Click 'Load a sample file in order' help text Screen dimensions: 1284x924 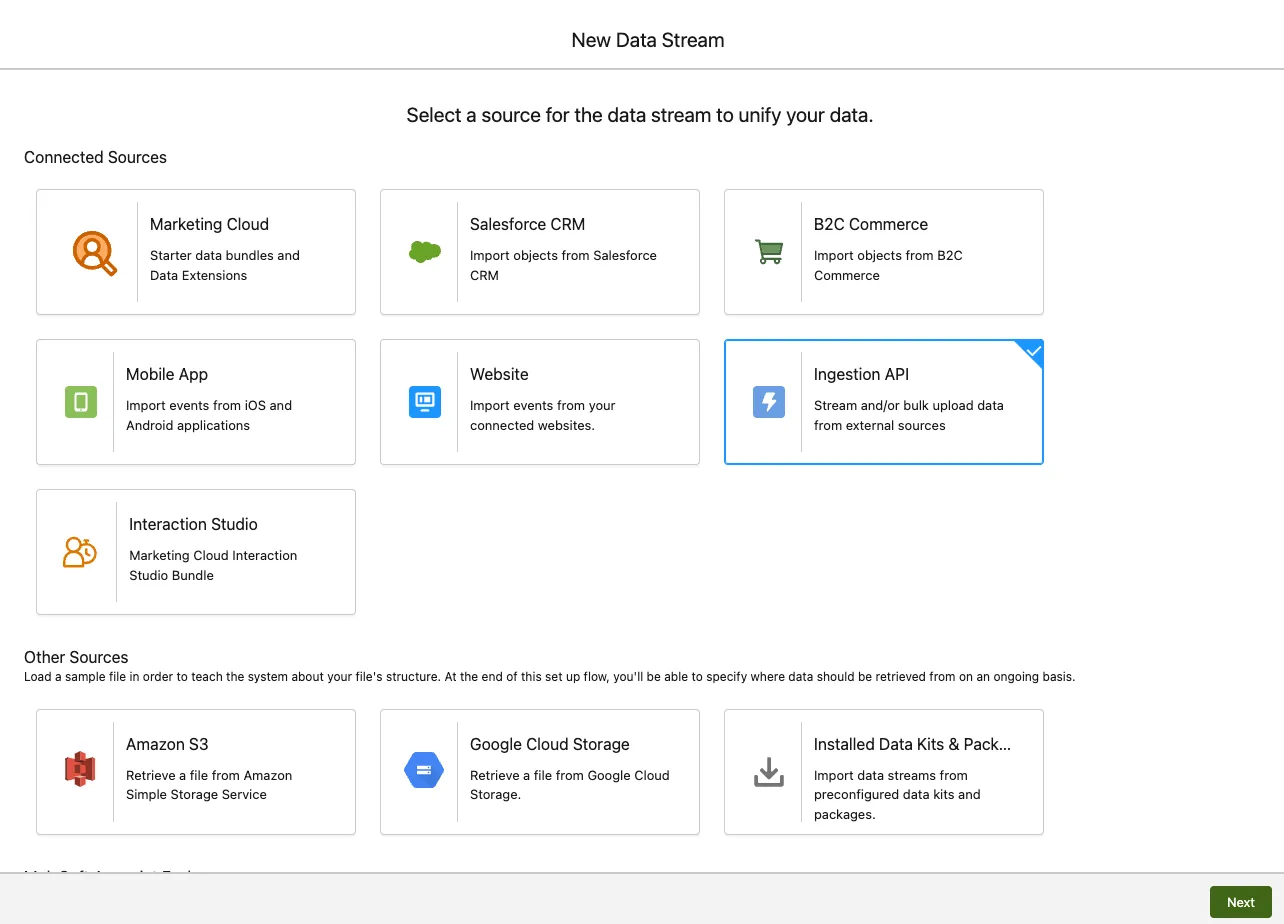550,677
